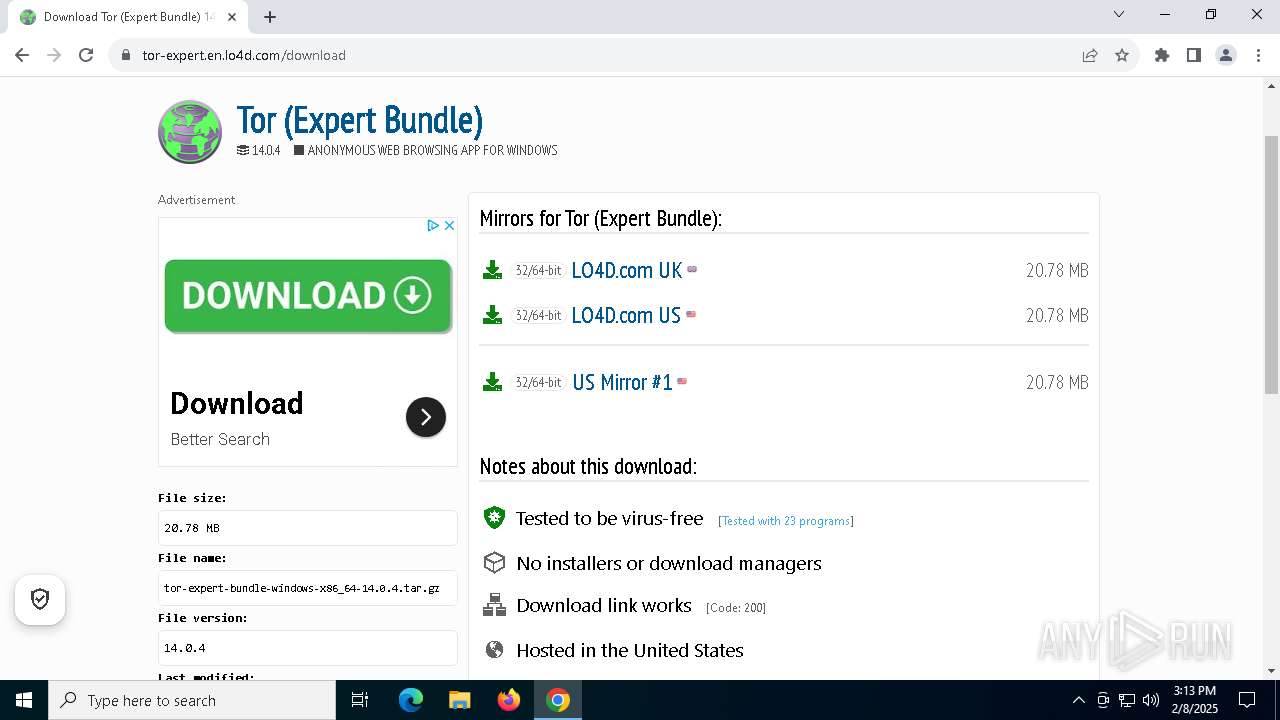Click the 14.0.4 file version field
This screenshot has width=1280, height=720.
point(308,648)
